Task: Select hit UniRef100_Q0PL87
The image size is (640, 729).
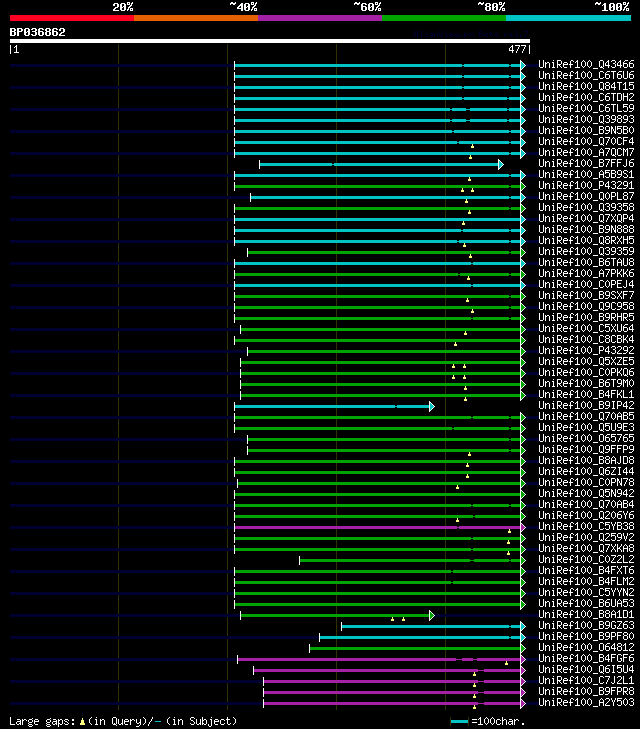Action: [x=586, y=197]
